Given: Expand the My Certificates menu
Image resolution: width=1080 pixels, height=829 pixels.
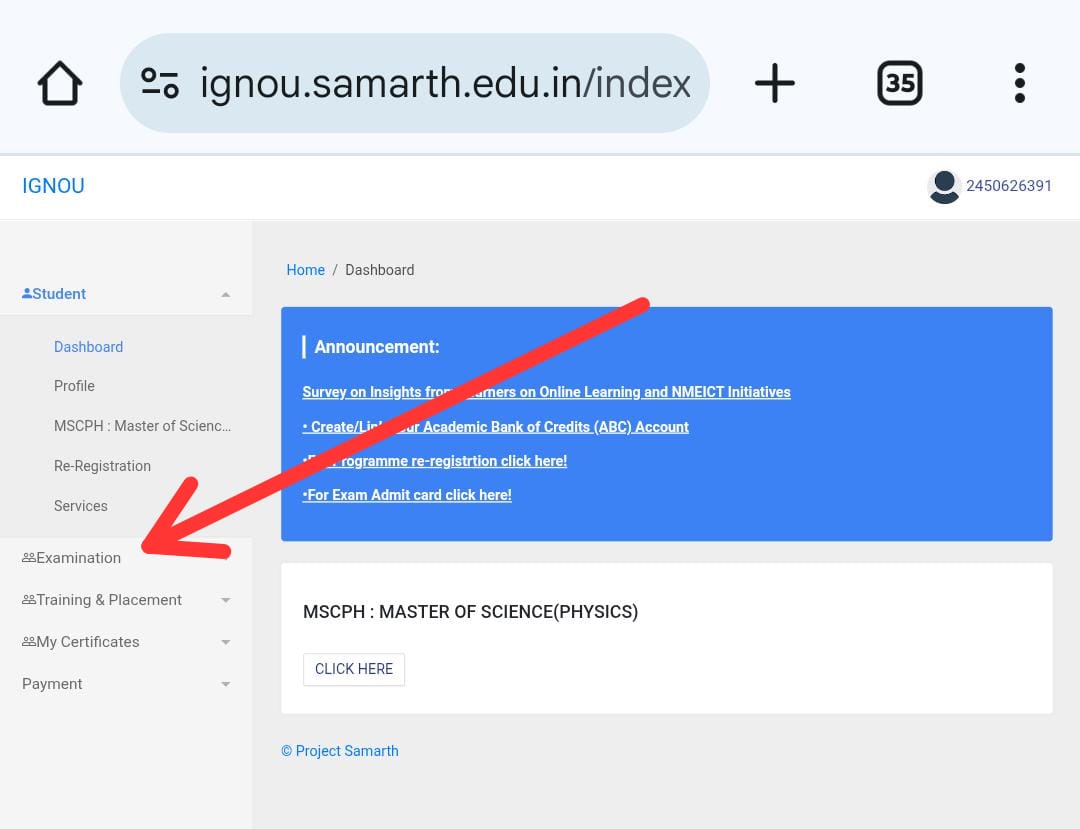Looking at the screenshot, I should tap(126, 642).
